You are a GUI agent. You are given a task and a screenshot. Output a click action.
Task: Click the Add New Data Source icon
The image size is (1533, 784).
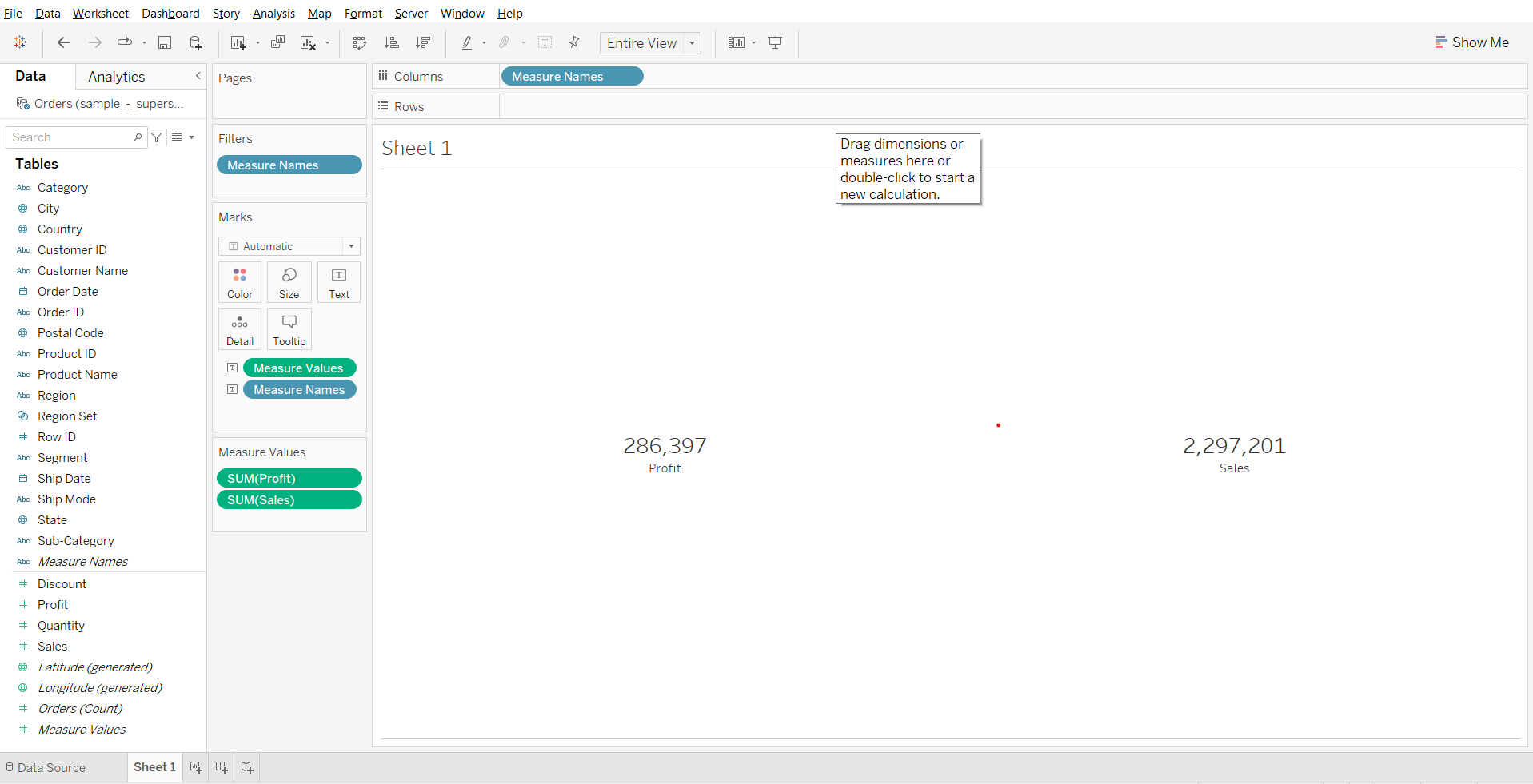pyautogui.click(x=195, y=43)
